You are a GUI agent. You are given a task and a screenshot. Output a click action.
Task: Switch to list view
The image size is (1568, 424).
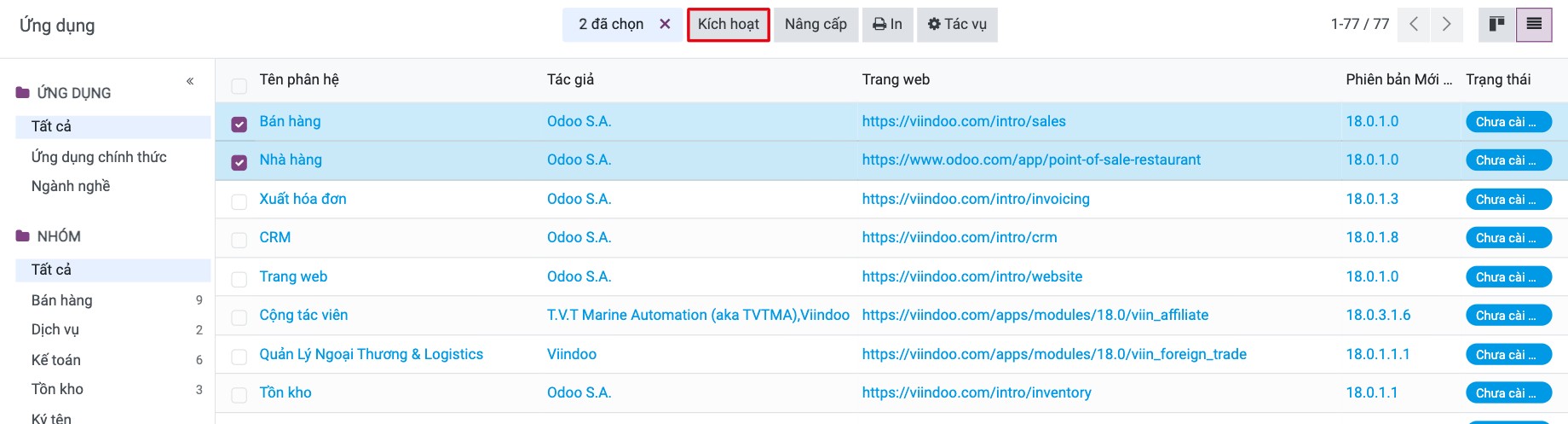pos(1534,24)
